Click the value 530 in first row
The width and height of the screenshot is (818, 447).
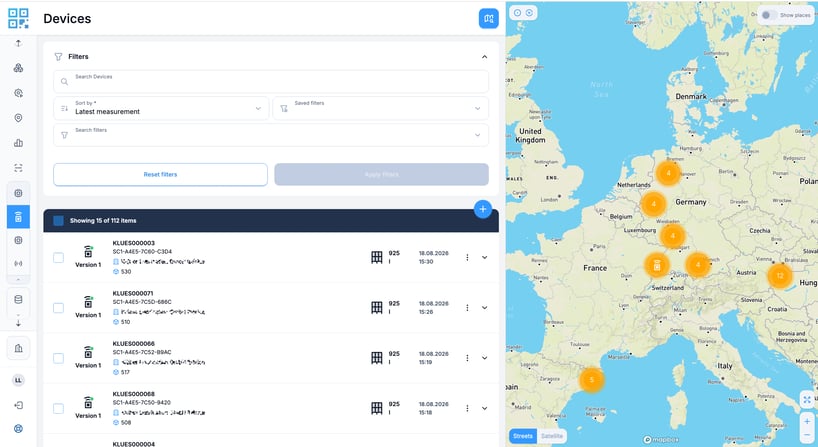pos(126,272)
